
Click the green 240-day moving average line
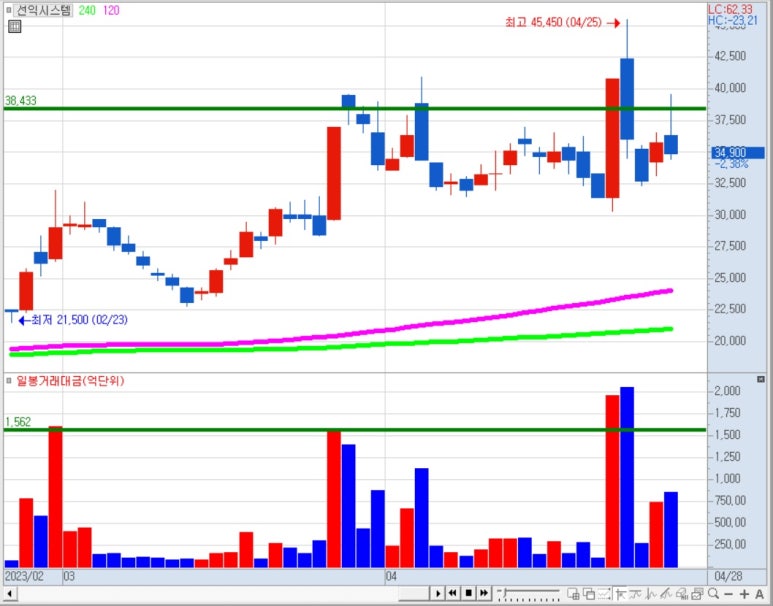click(341, 347)
